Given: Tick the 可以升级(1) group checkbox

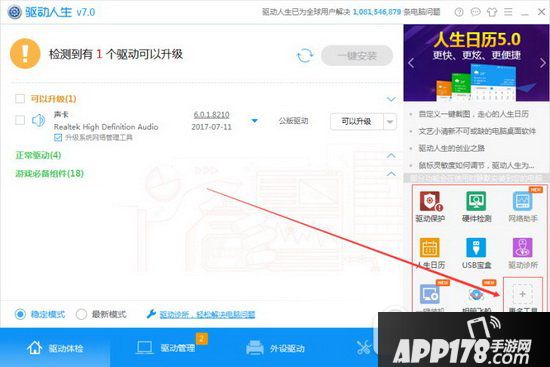Looking at the screenshot, I should pyautogui.click(x=20, y=99).
